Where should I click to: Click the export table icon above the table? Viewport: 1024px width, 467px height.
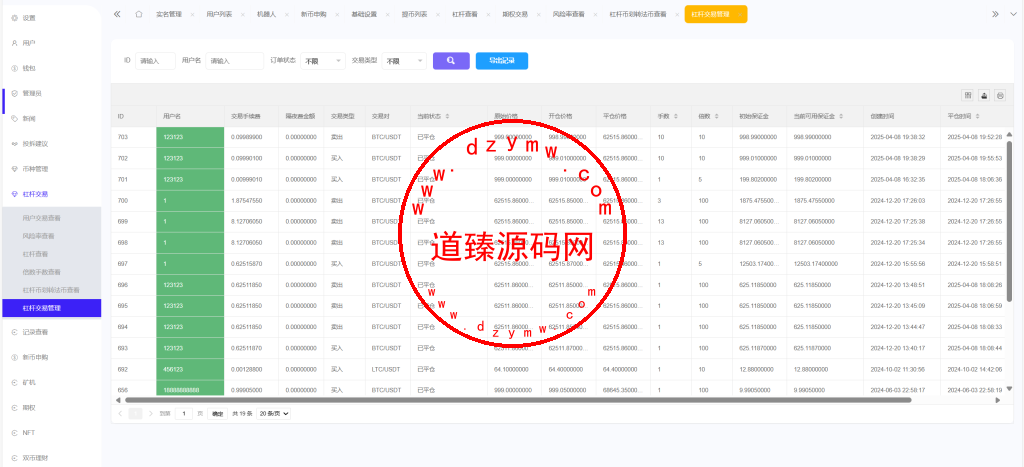pyautogui.click(x=984, y=95)
